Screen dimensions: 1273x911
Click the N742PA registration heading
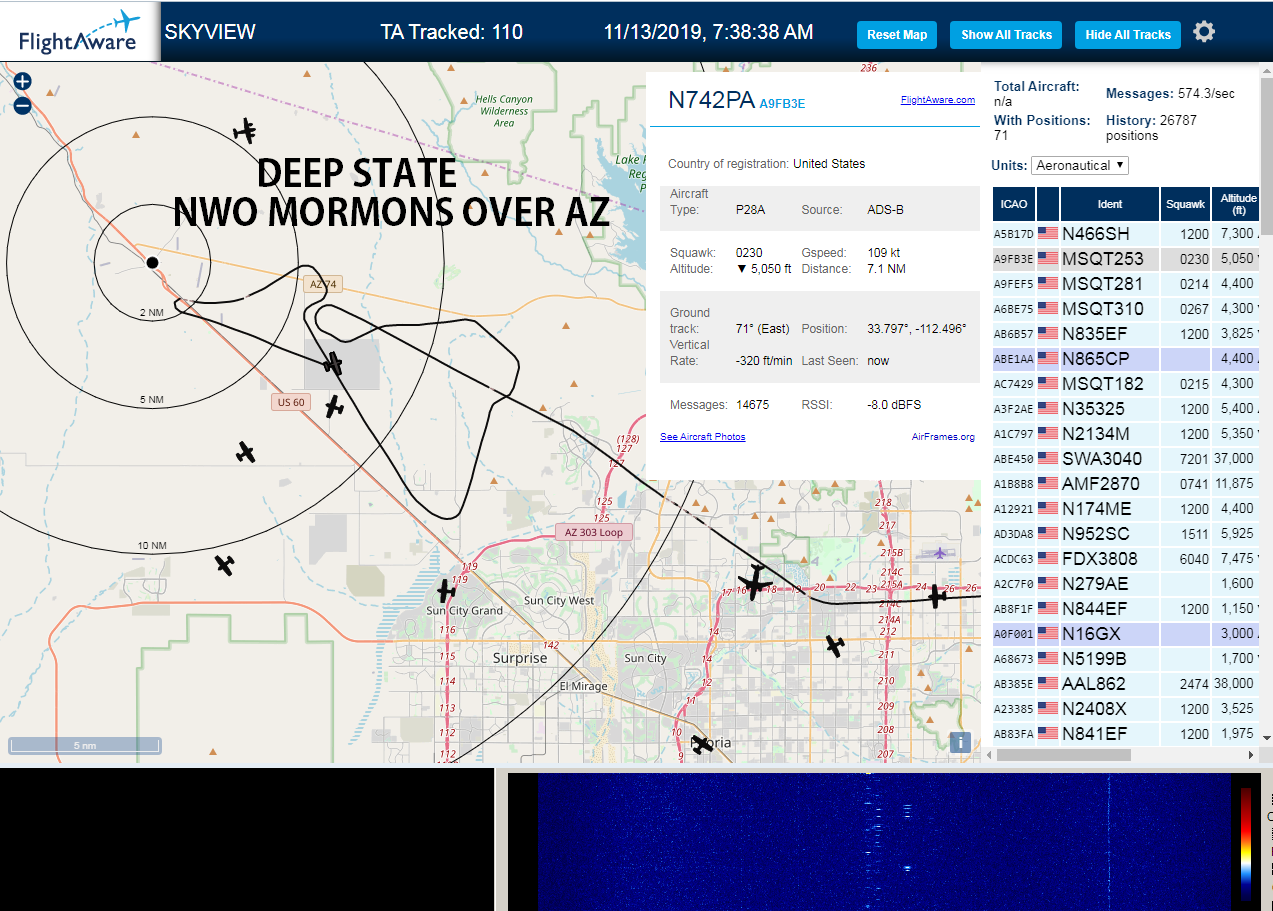(x=711, y=100)
